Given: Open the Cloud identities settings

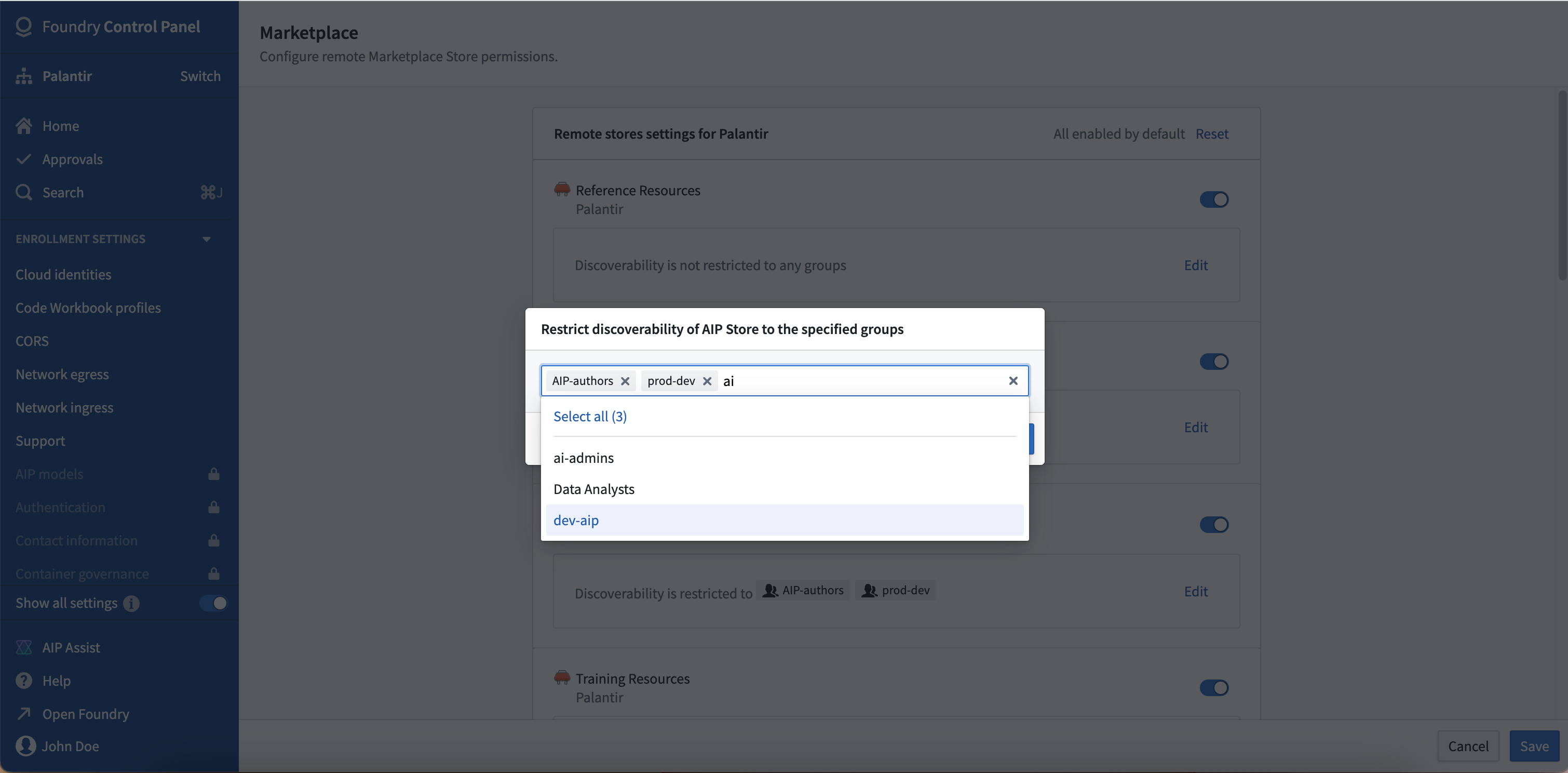Looking at the screenshot, I should point(64,274).
